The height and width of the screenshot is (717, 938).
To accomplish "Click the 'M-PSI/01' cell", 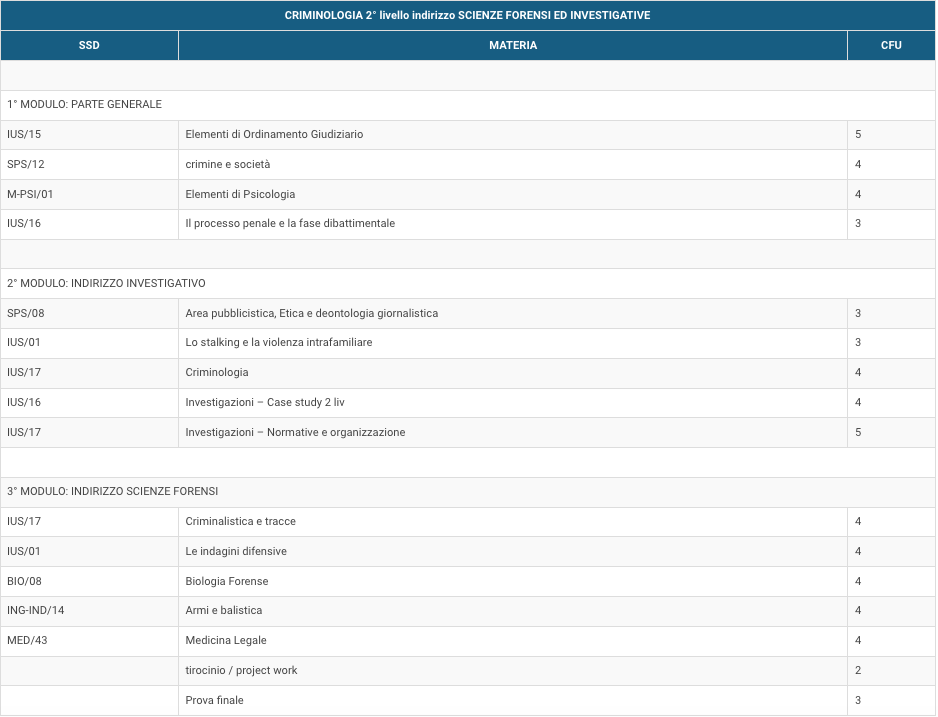I will click(89, 194).
